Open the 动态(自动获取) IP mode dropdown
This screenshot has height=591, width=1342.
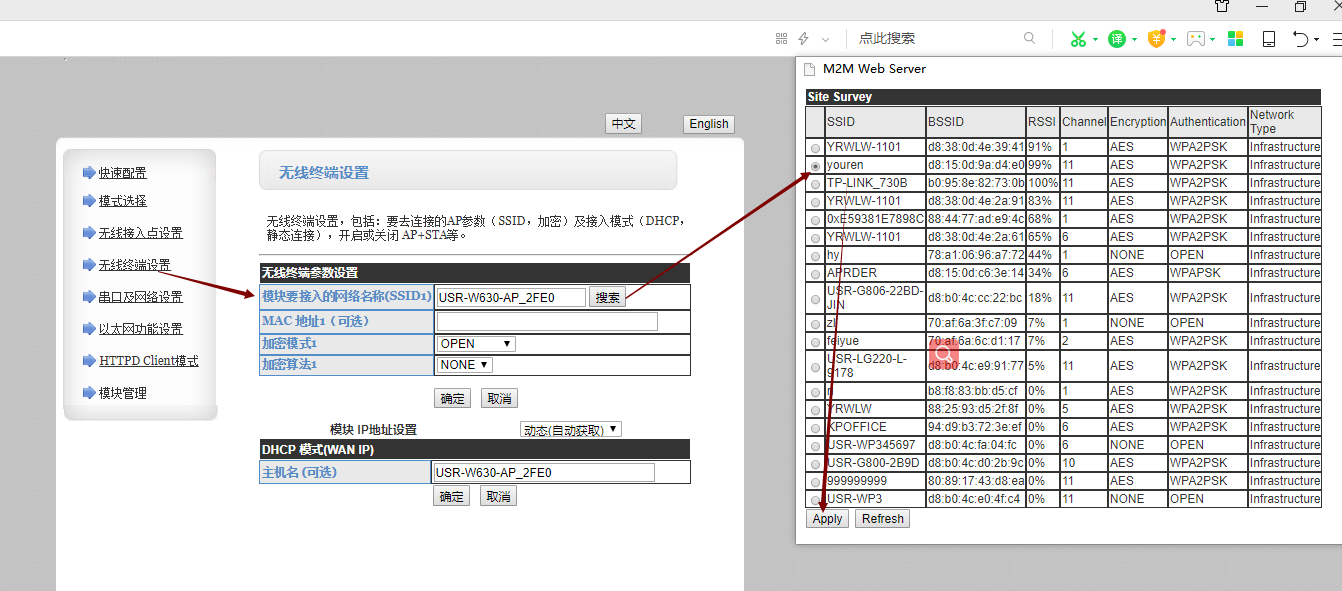(x=571, y=430)
